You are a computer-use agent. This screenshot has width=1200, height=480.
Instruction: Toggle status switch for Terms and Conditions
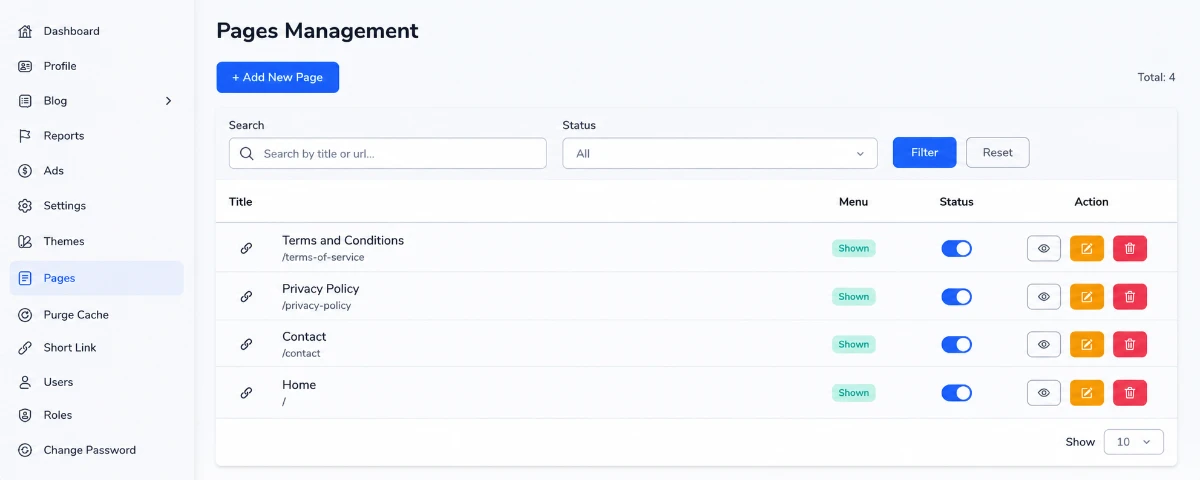(956, 248)
